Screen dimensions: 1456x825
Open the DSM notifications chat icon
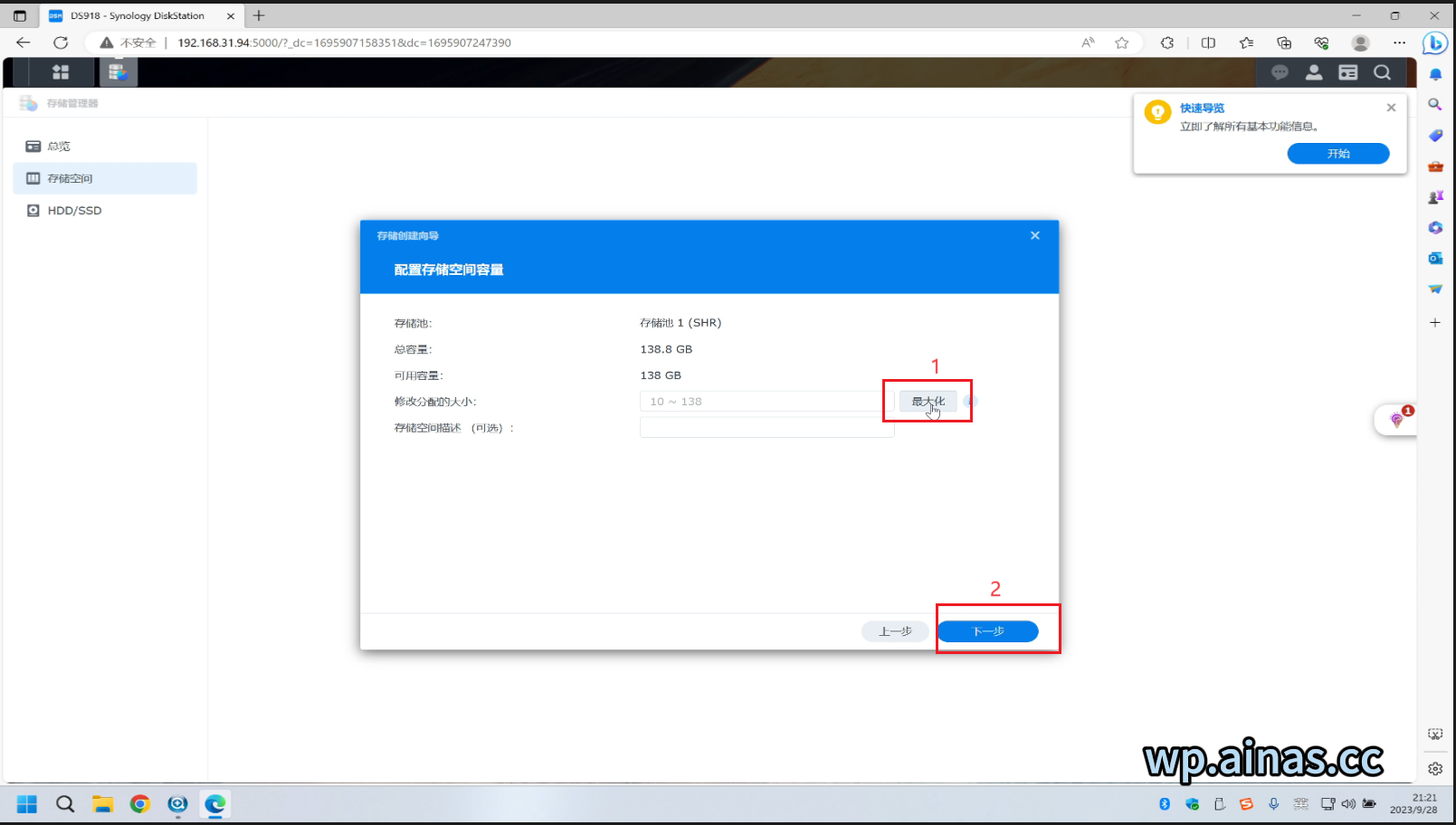1280,72
